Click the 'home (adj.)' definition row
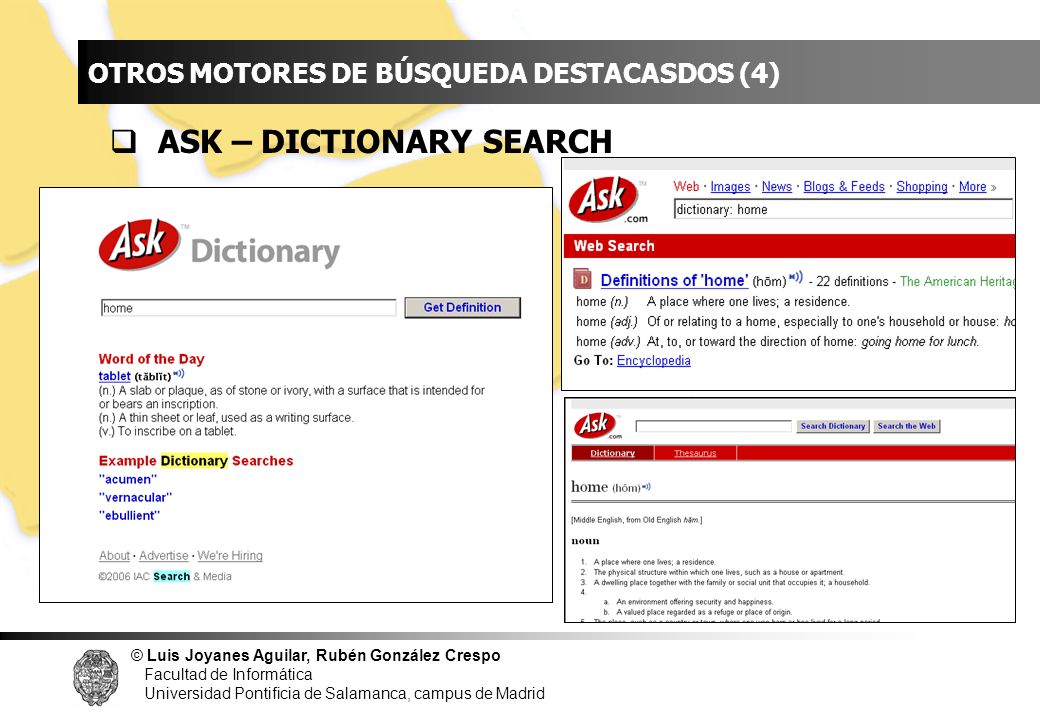 [x=795, y=322]
